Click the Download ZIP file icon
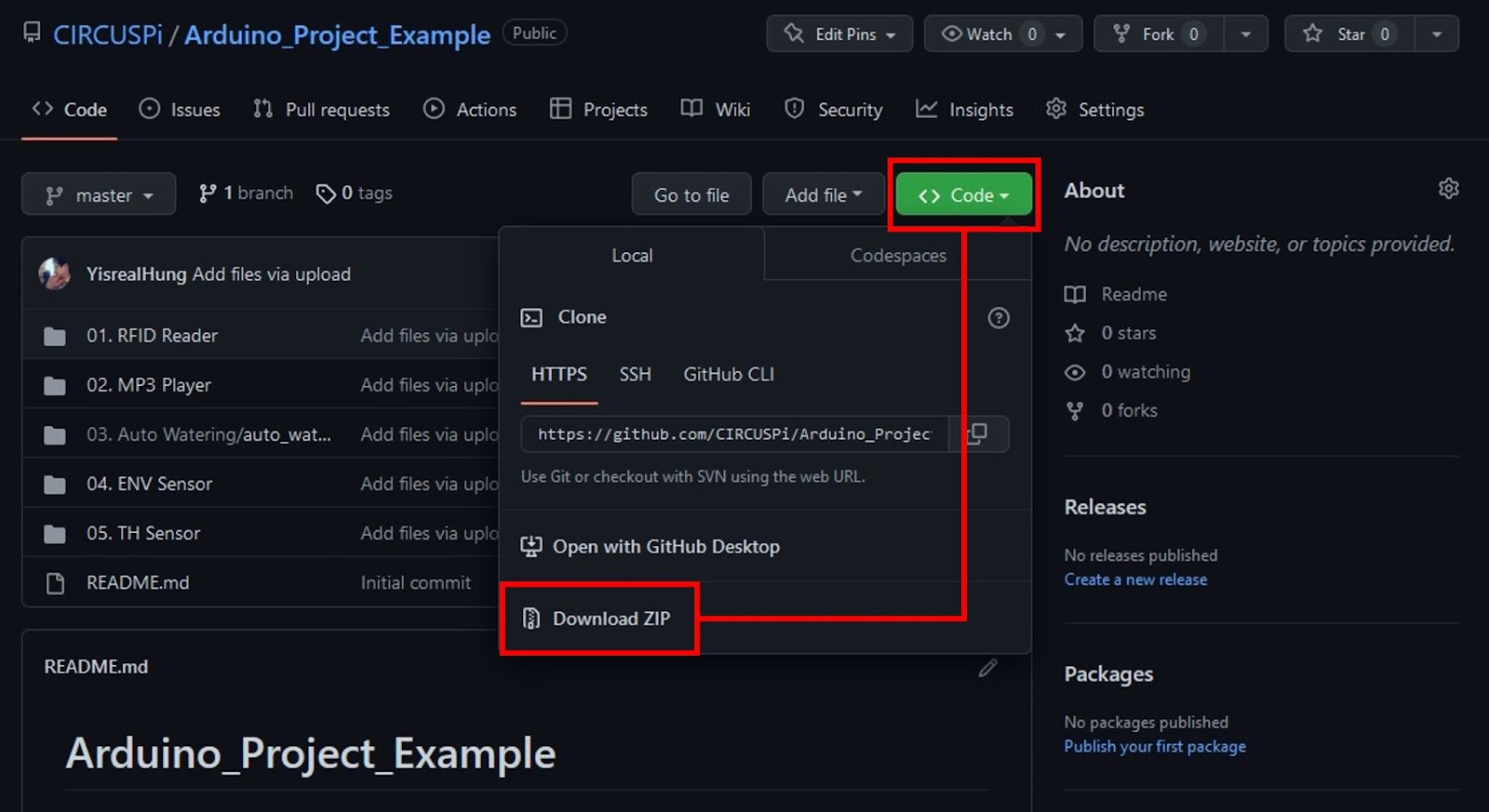Viewport: 1489px width, 812px height. pyautogui.click(x=531, y=618)
